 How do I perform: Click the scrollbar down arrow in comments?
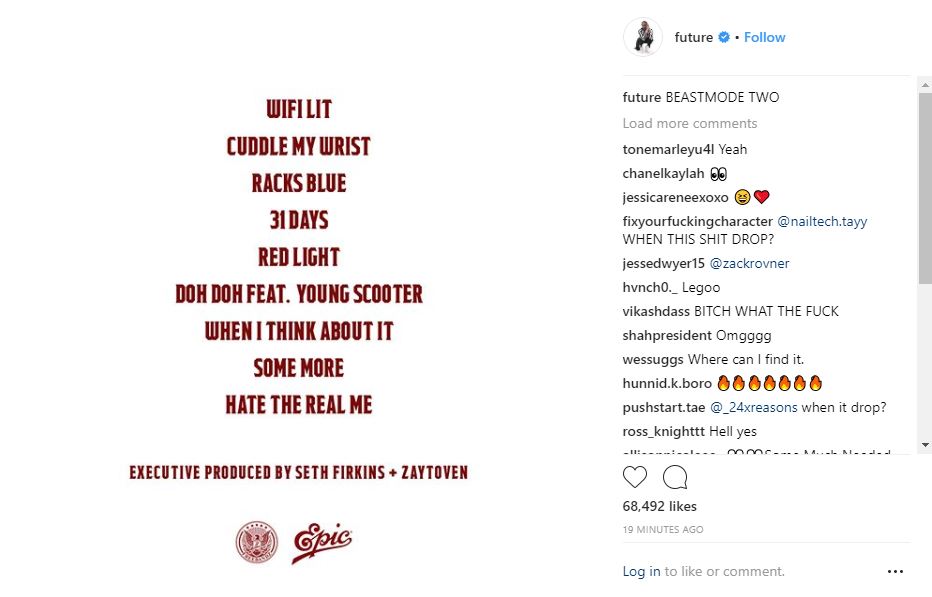click(x=925, y=445)
